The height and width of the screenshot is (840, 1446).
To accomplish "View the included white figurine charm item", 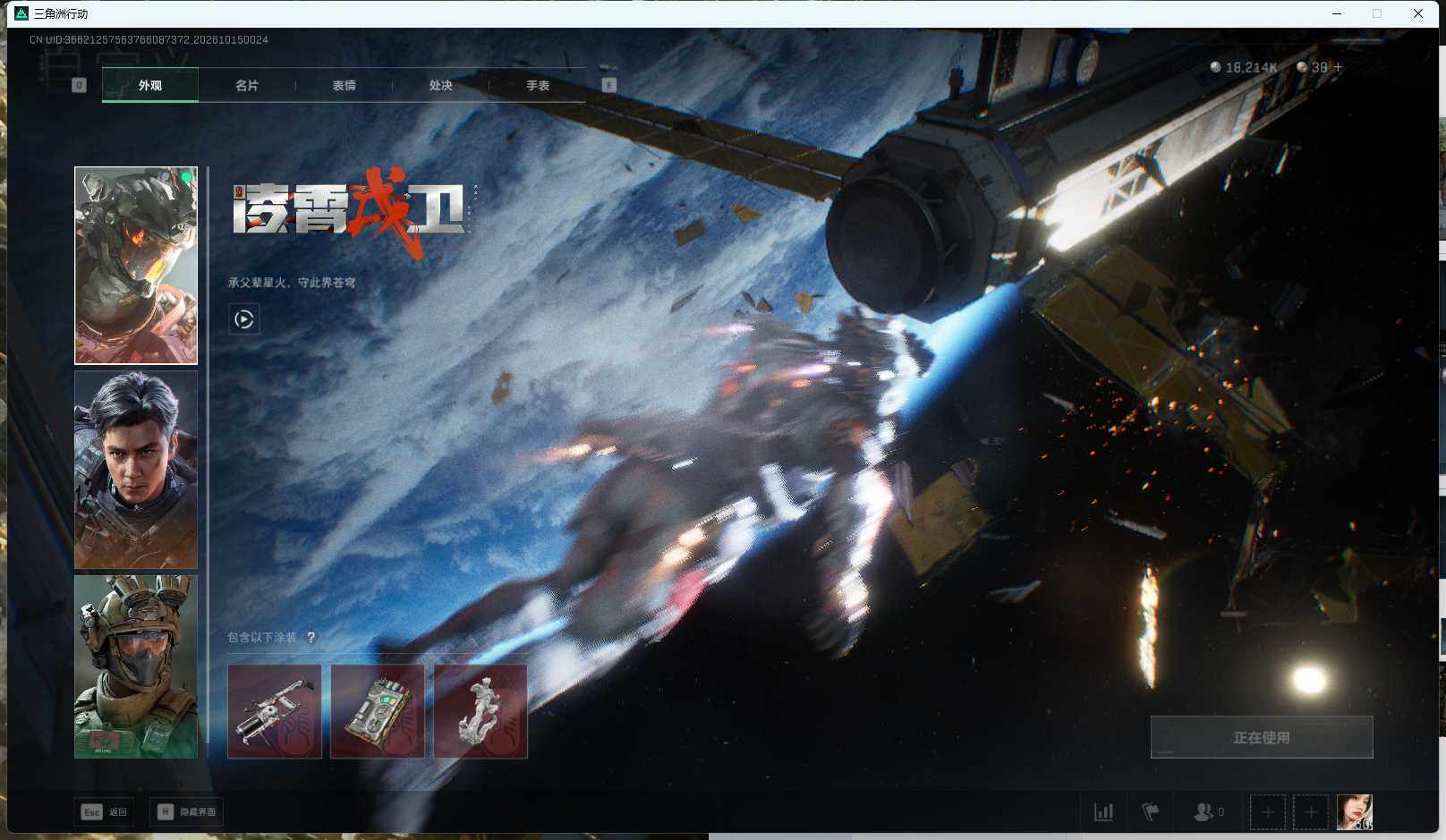I will tap(481, 711).
